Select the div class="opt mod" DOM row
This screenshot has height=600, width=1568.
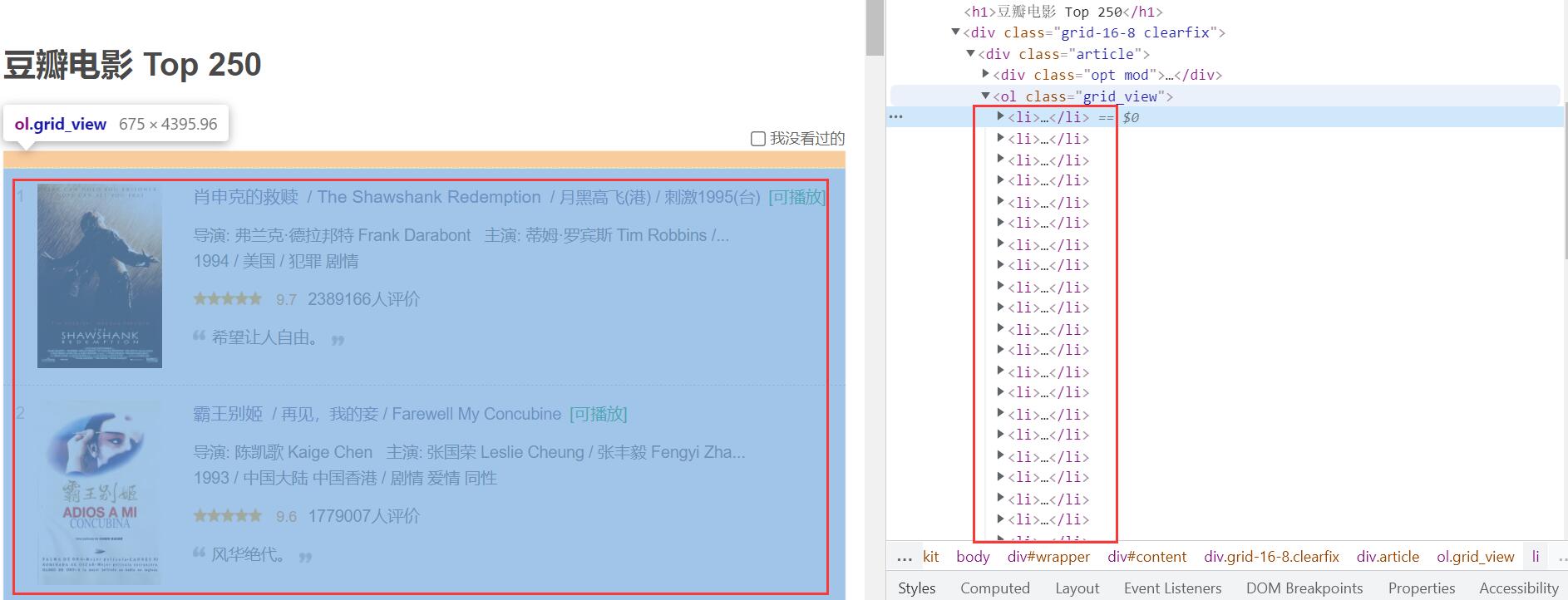coord(1107,75)
